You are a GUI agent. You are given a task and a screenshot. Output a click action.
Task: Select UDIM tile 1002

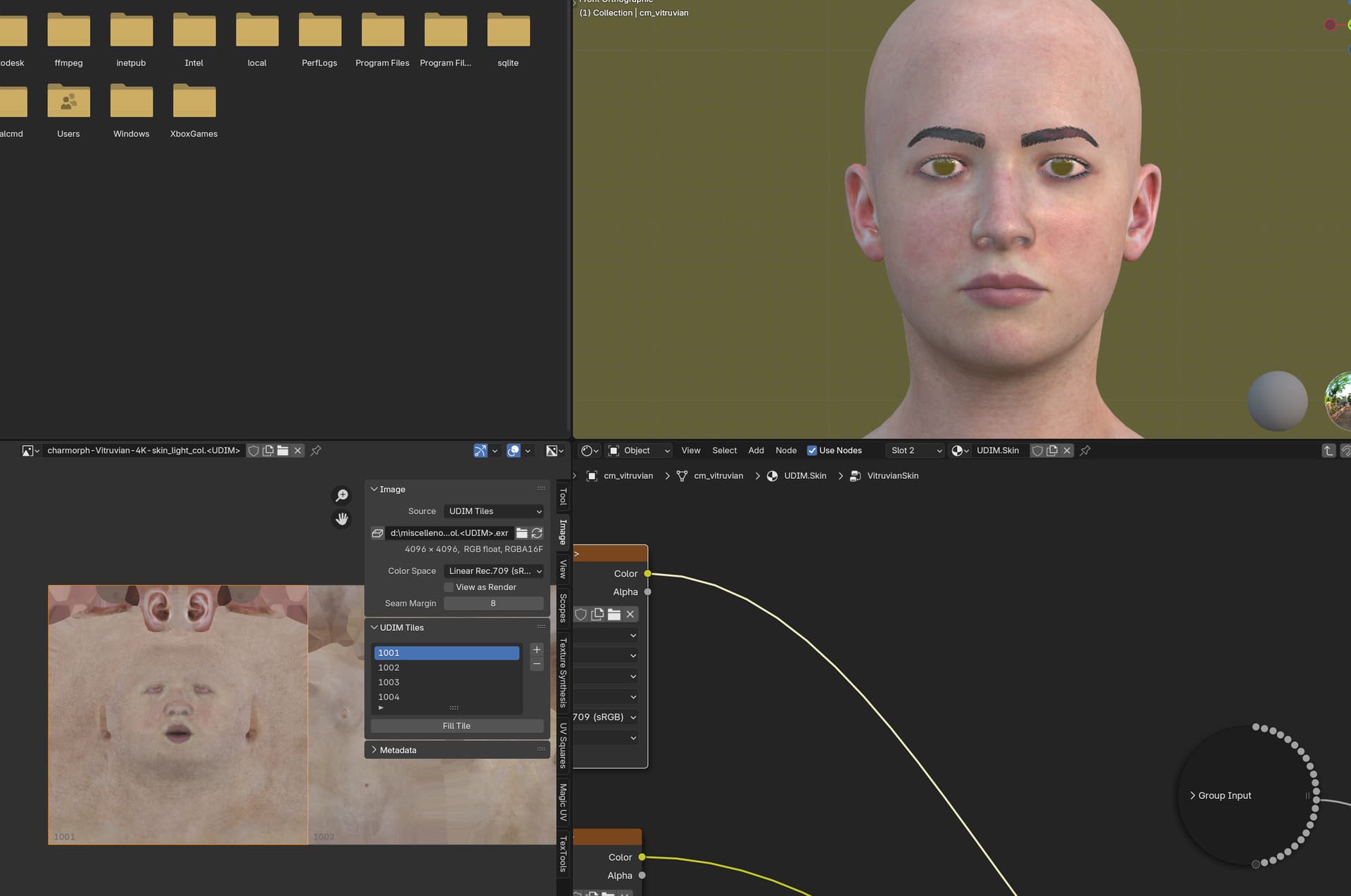coord(447,667)
